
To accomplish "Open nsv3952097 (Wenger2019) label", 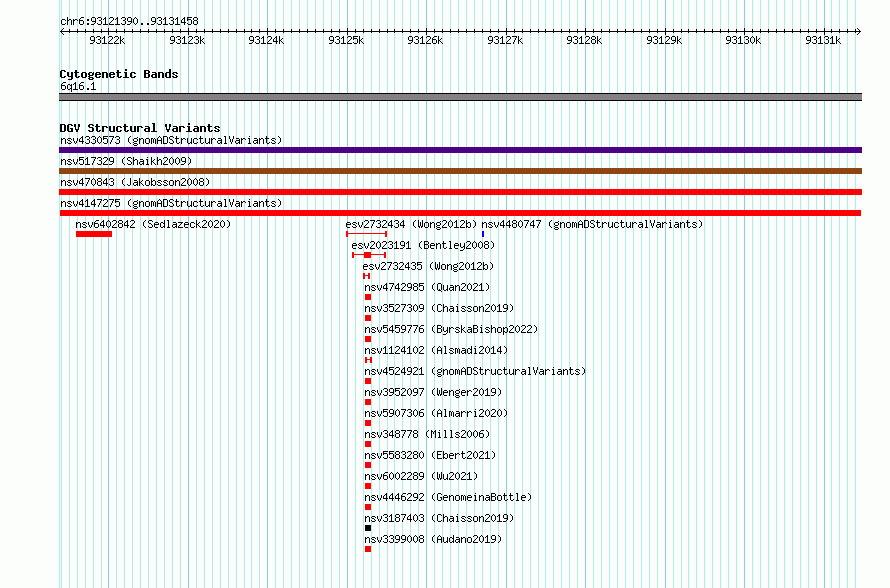I will click(433, 392).
